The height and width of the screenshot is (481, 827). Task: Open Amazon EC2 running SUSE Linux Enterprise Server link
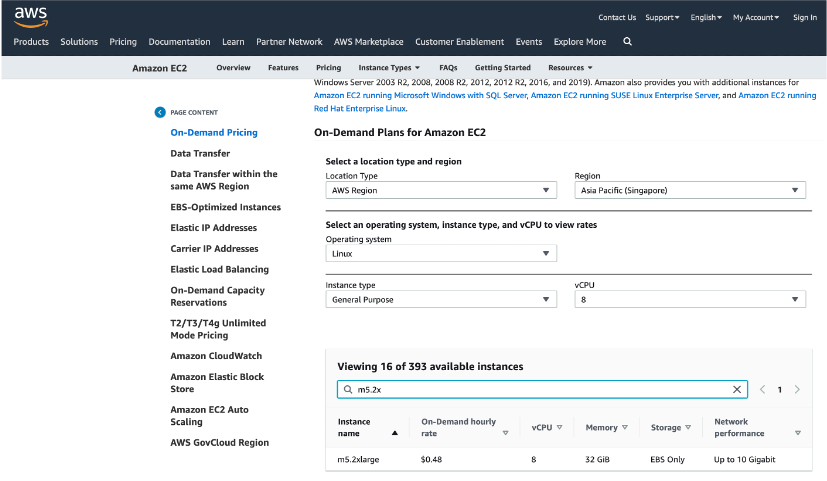(x=624, y=95)
